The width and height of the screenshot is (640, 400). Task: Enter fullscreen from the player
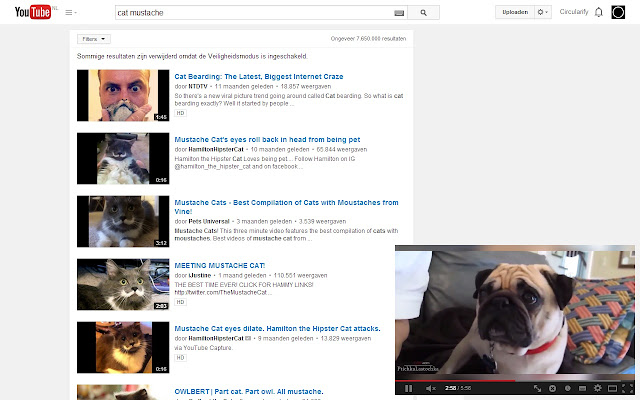tap(627, 388)
